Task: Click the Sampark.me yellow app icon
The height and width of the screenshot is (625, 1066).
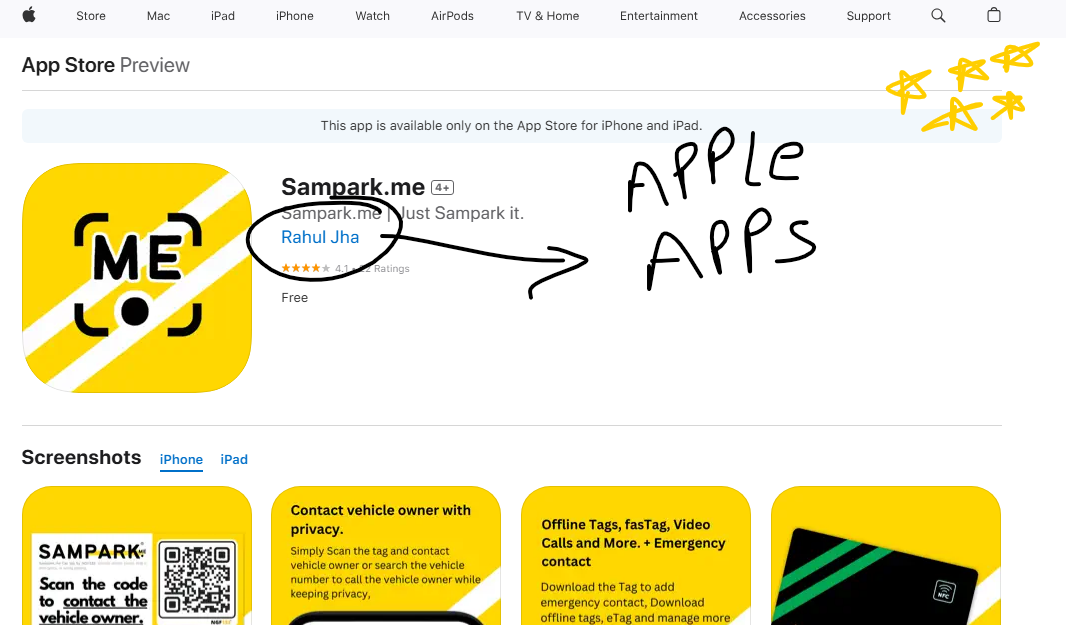Action: coord(137,277)
